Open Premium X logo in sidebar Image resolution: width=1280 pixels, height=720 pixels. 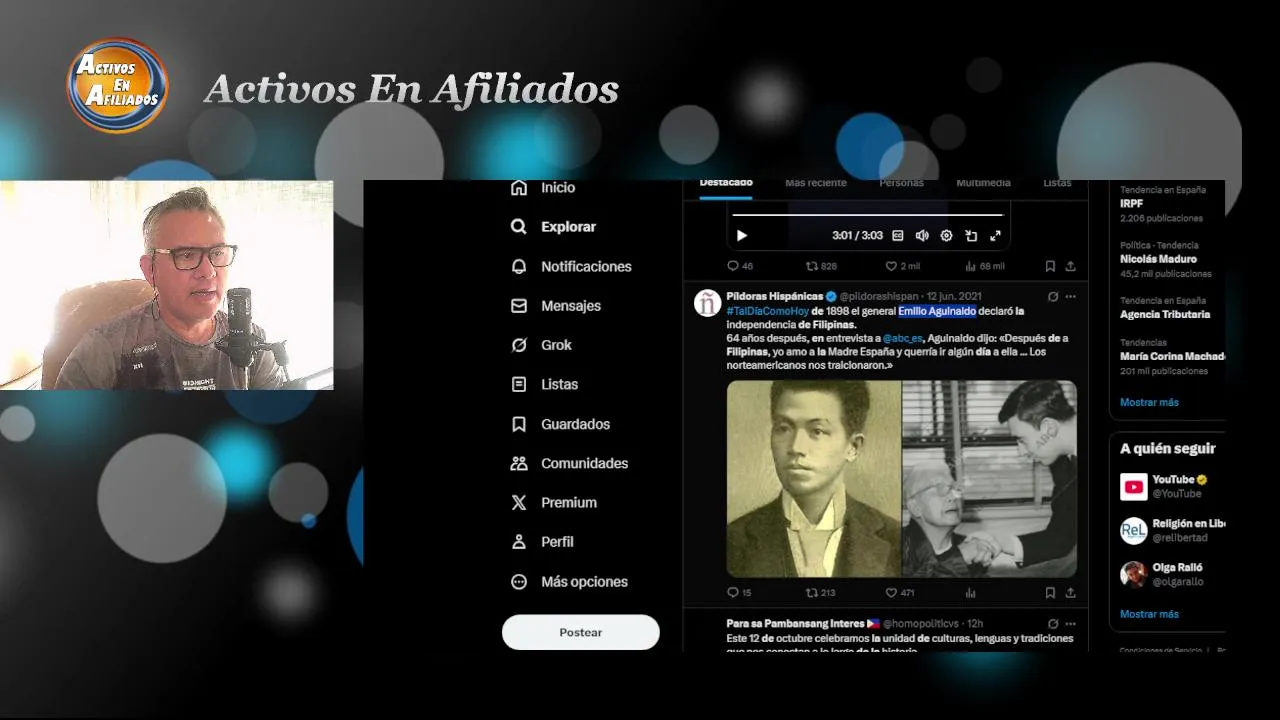[x=553, y=503]
